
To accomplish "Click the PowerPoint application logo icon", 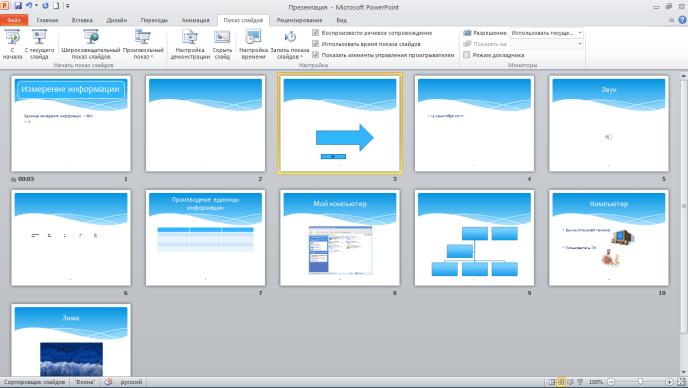I will coord(4,6).
